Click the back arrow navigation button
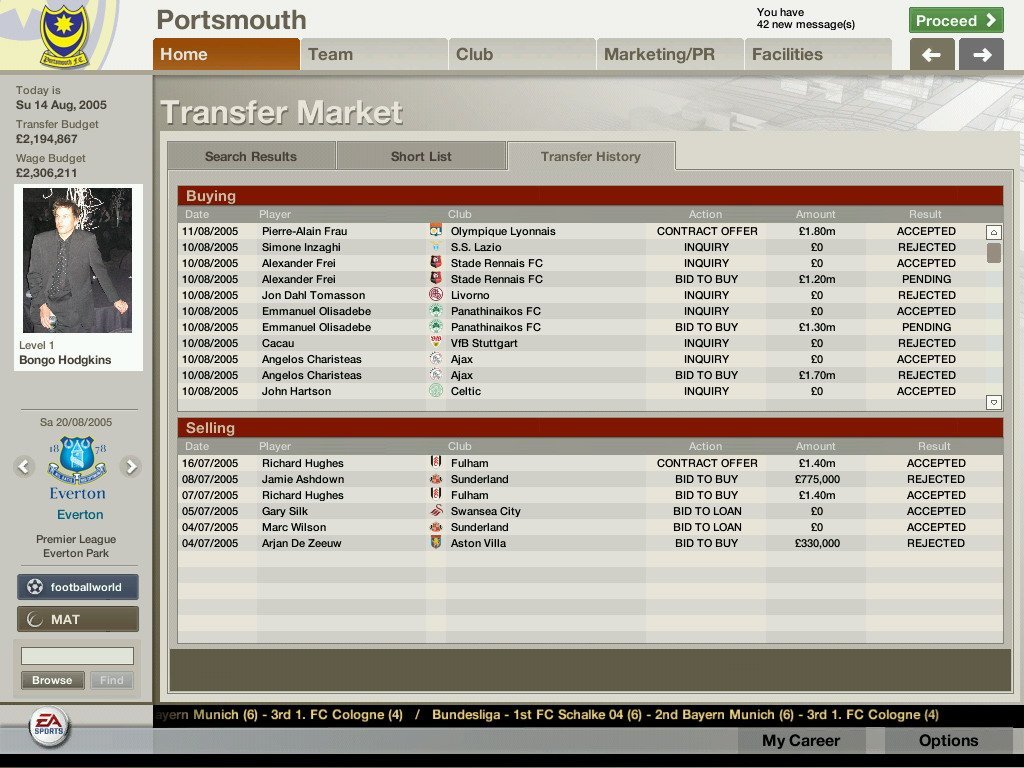 (931, 55)
